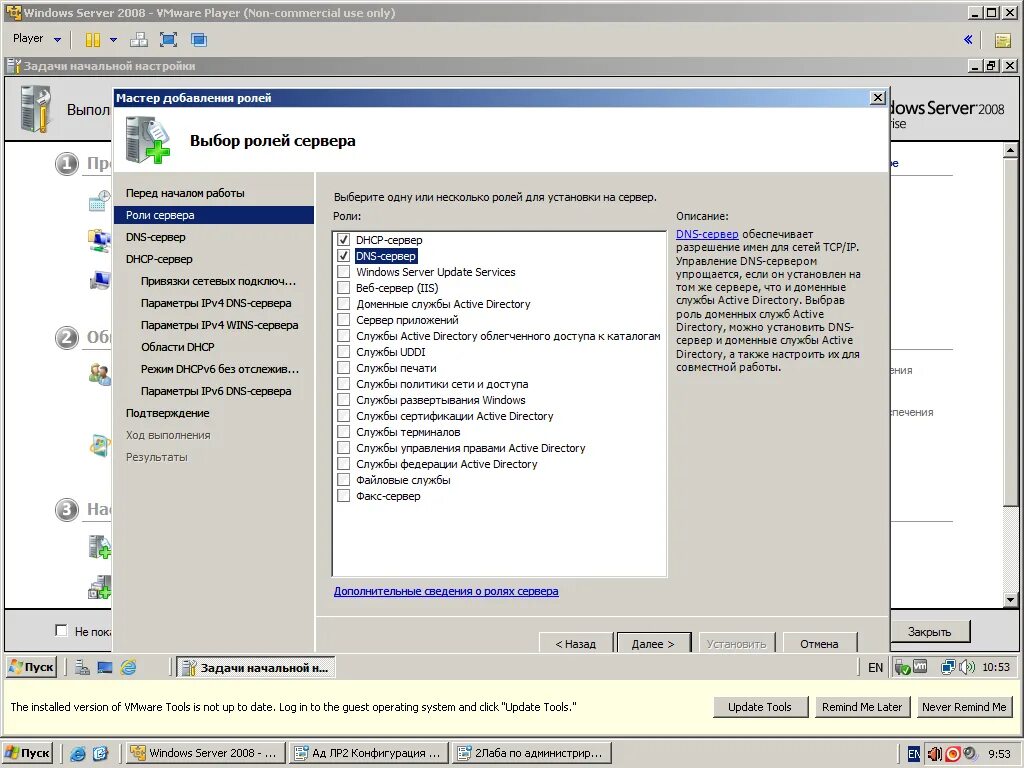Check the Службы UDDI checkbox
This screenshot has height=768, width=1024.
tap(344, 352)
